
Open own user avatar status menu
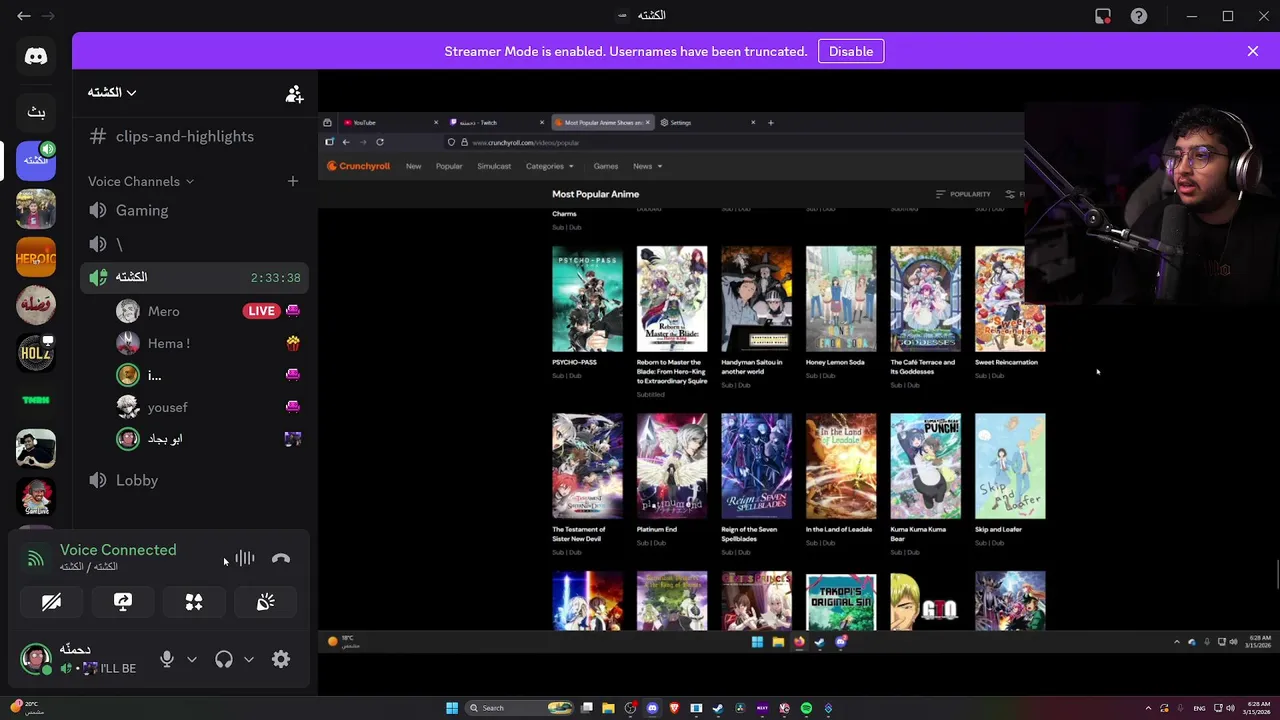(x=36, y=659)
